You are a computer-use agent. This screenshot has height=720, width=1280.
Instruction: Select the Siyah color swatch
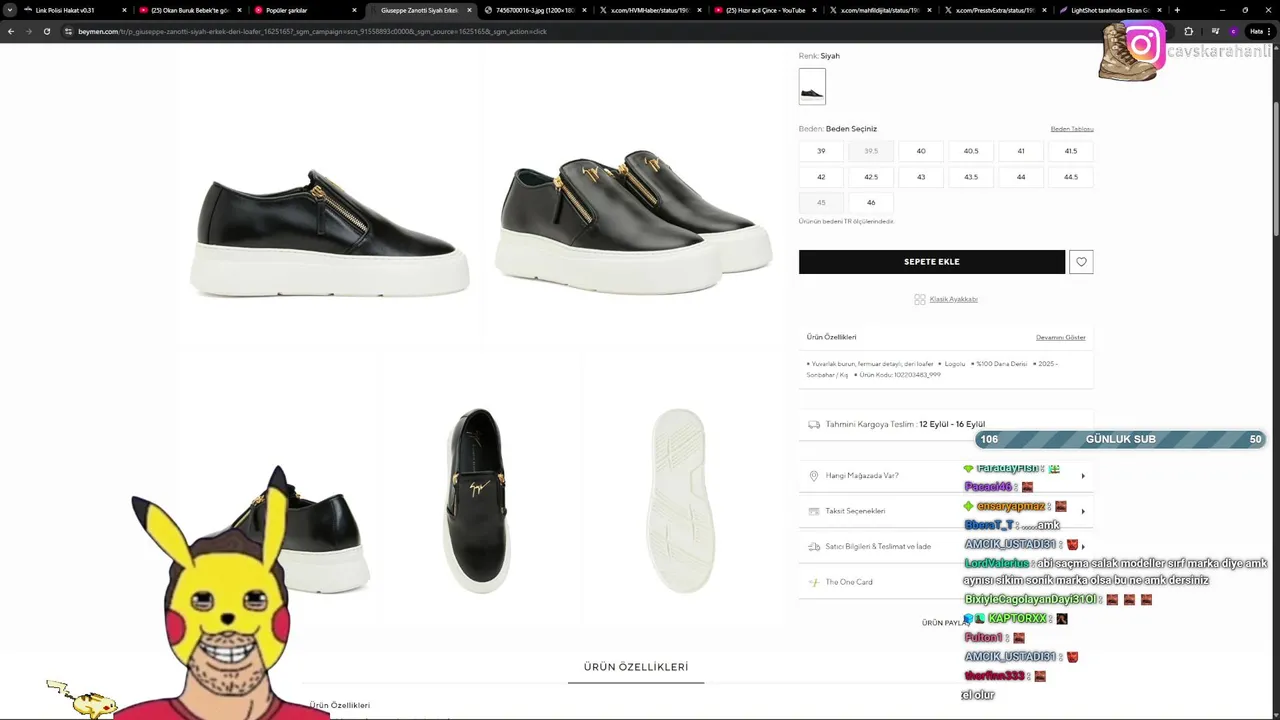[812, 86]
